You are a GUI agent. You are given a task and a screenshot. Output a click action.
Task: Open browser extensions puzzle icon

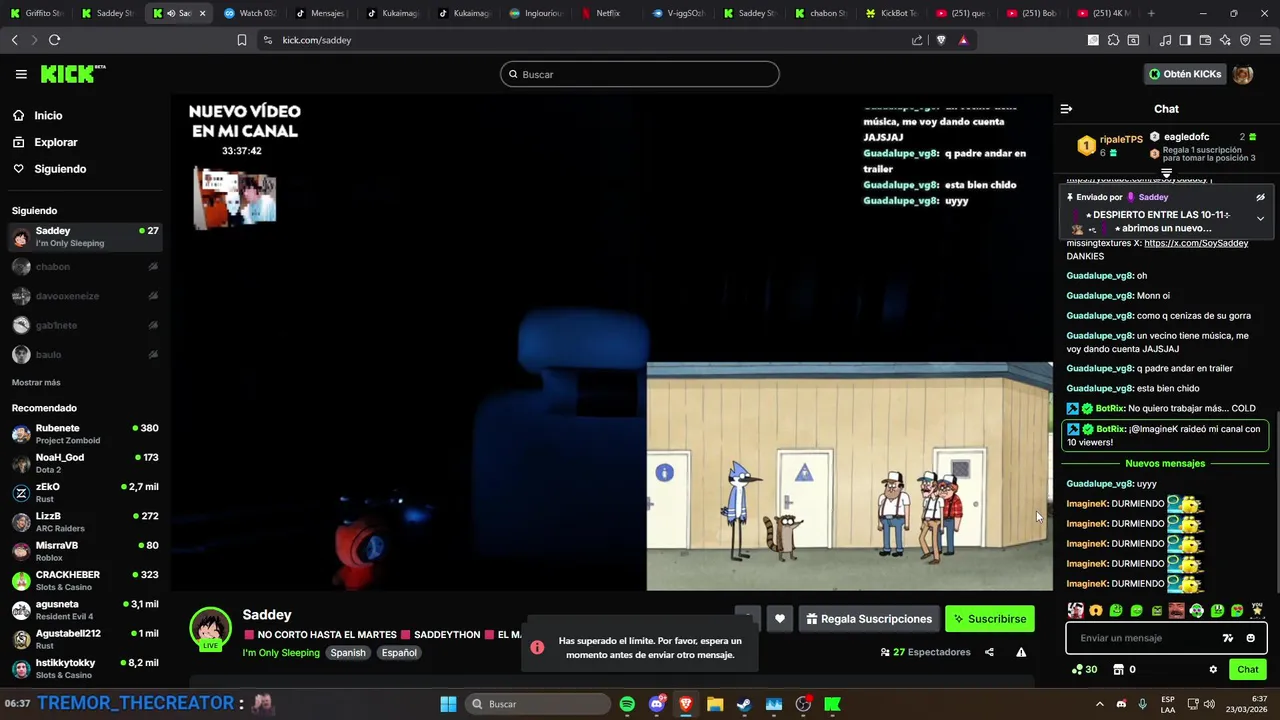pos(1113,40)
